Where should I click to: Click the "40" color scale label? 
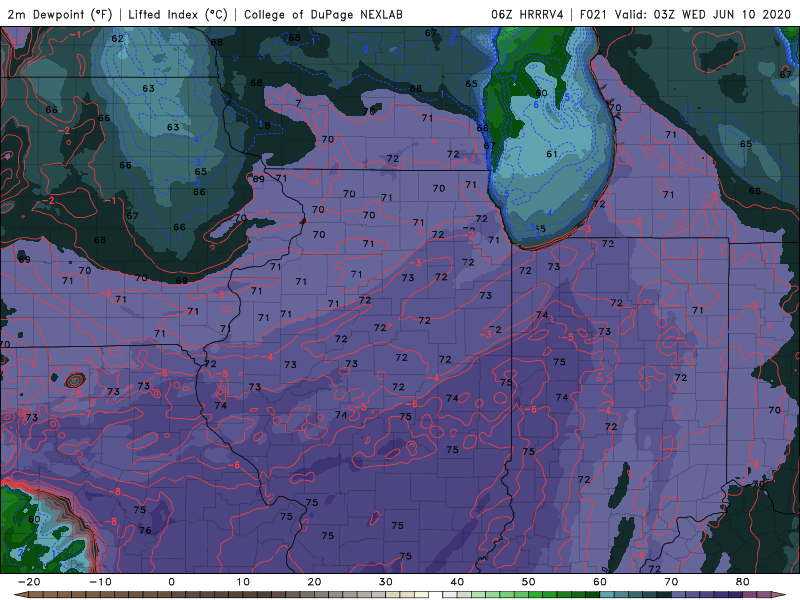pos(457,582)
